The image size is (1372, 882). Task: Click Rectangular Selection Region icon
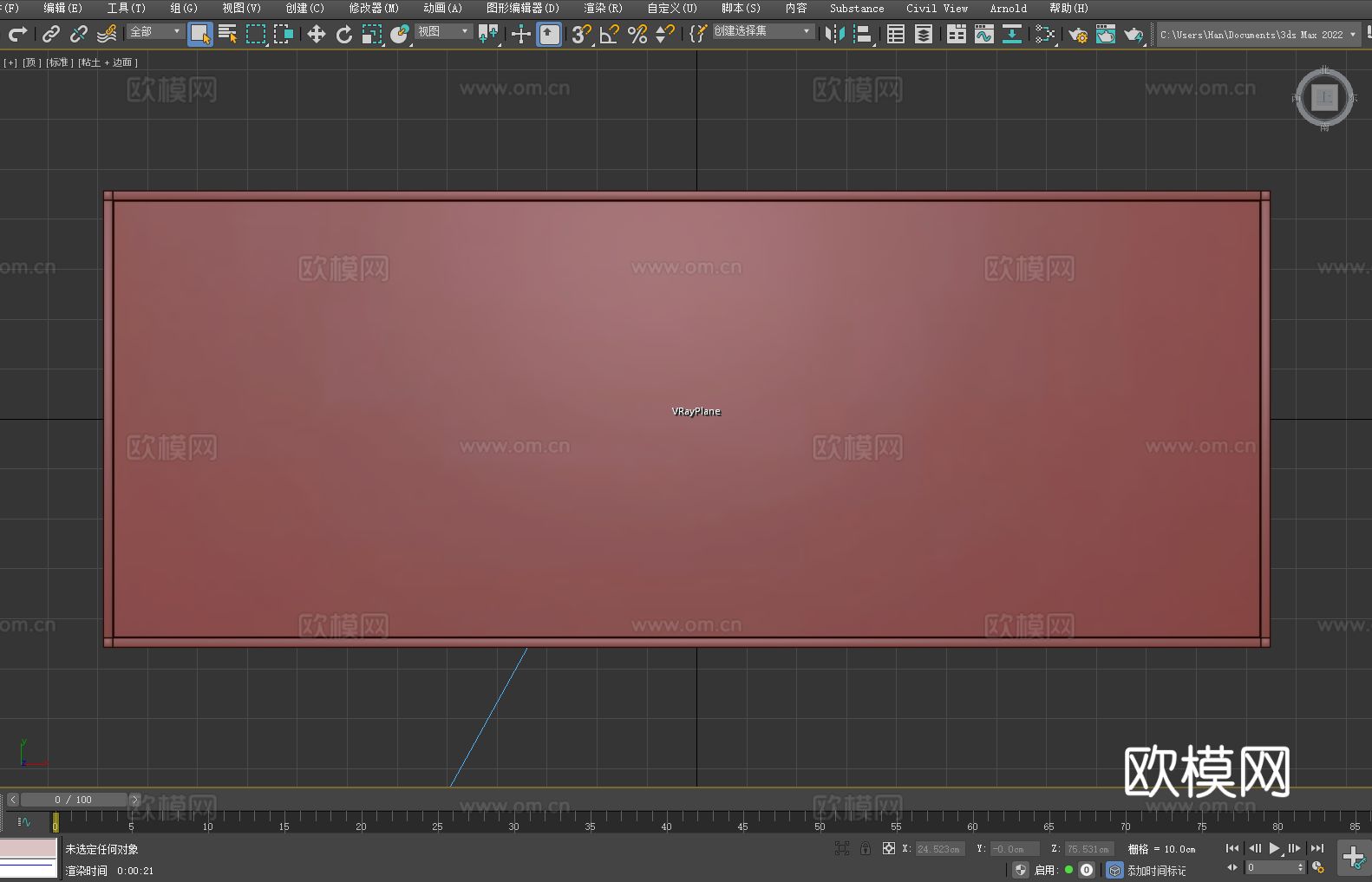coord(256,34)
